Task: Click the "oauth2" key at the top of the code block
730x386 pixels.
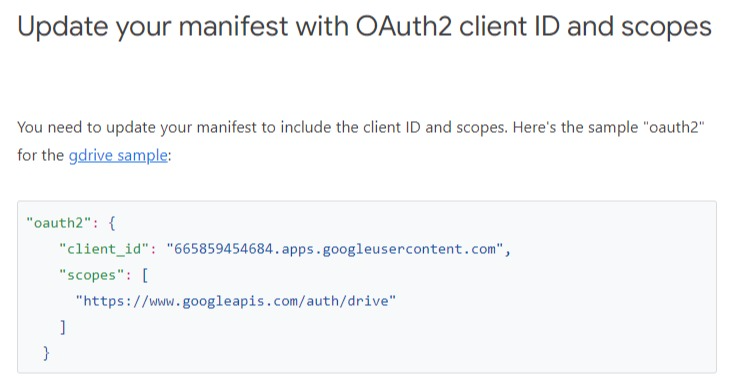Action: click(59, 223)
